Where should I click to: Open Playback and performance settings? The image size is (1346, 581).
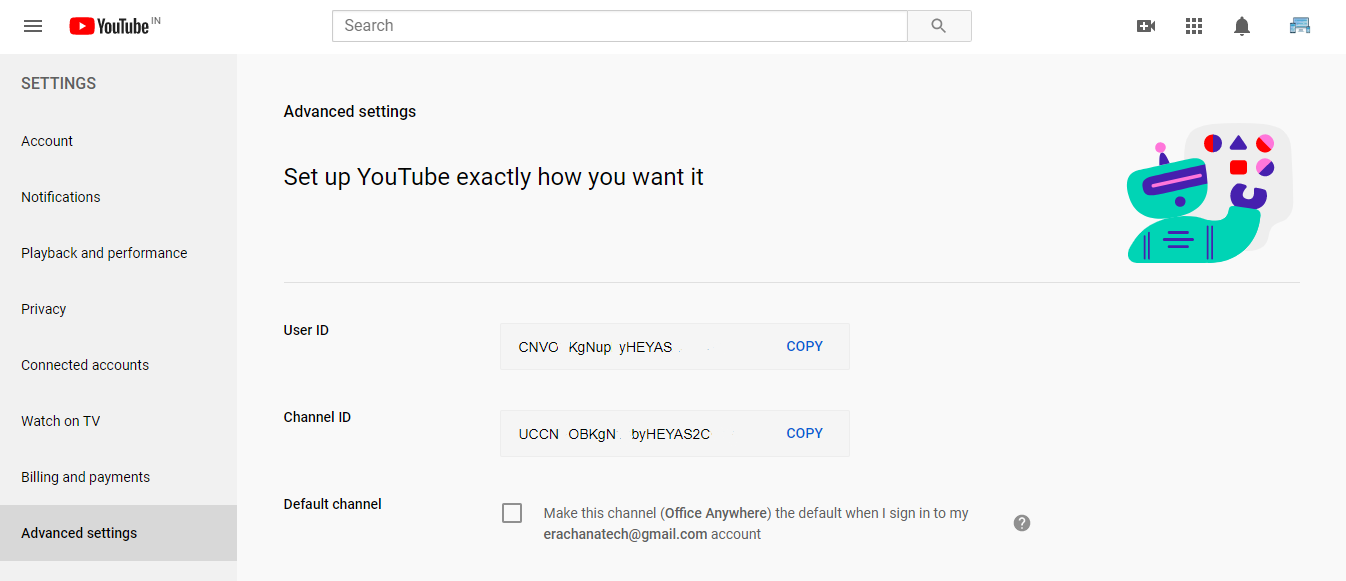click(x=118, y=253)
